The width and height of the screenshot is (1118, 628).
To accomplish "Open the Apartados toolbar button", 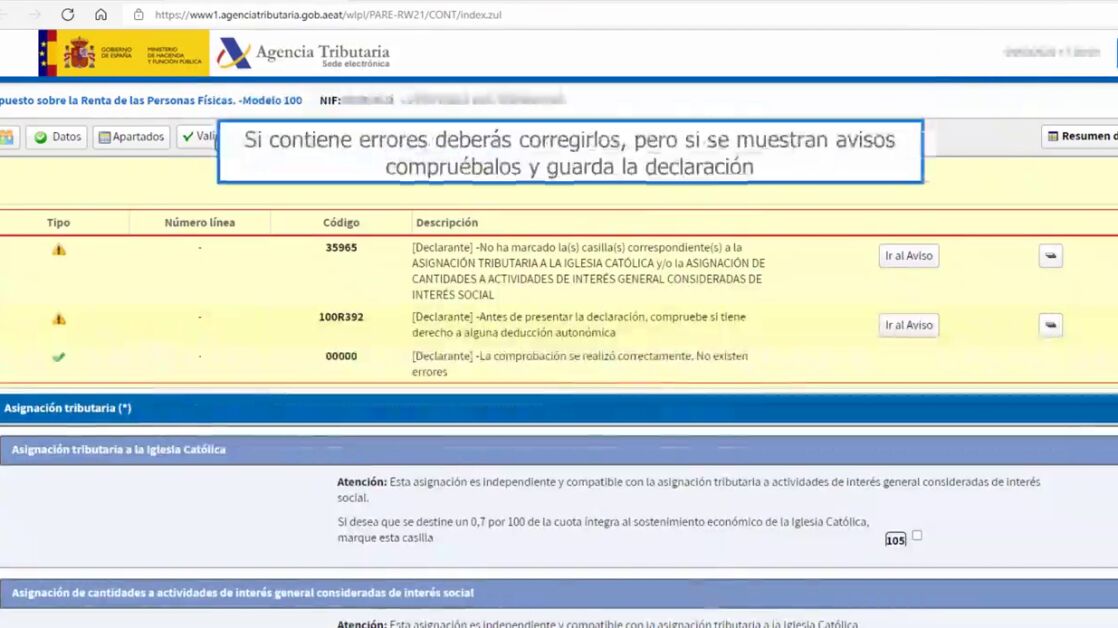I will point(131,137).
